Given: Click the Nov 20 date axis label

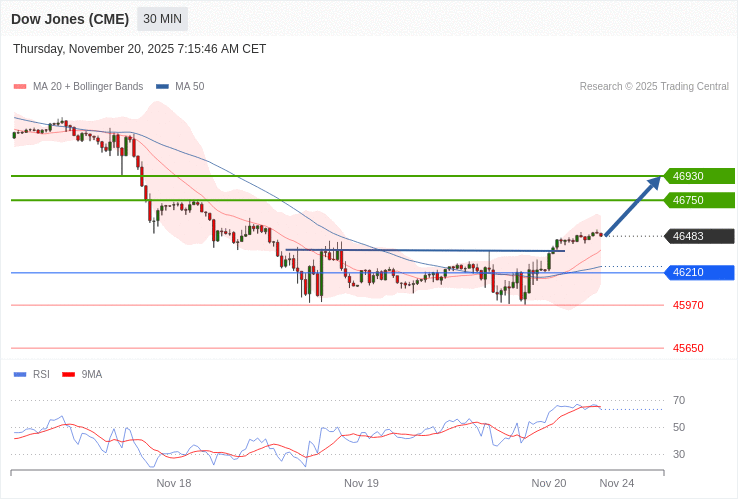Looking at the screenshot, I should pos(549,483).
